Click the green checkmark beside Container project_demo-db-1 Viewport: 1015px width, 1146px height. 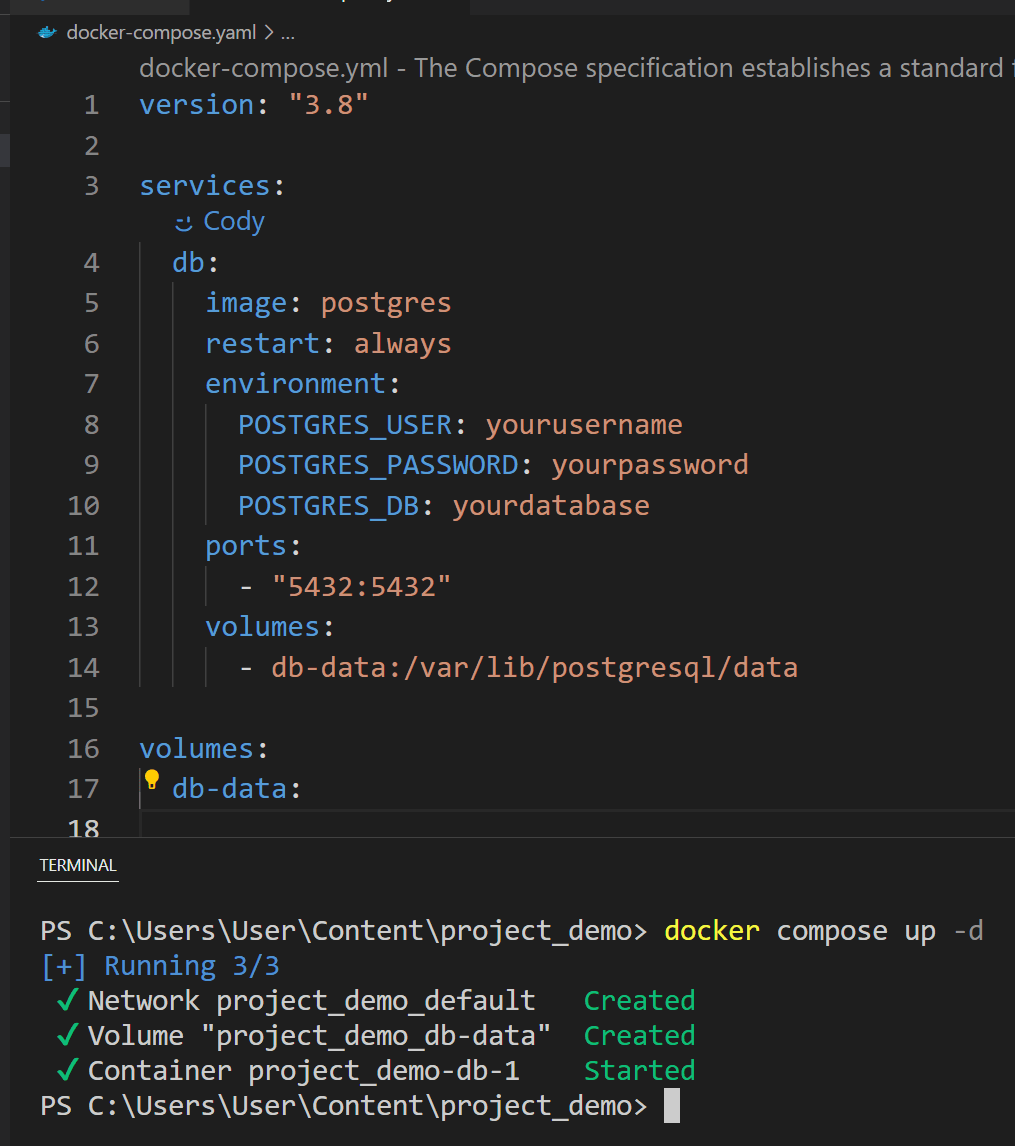[67, 1071]
